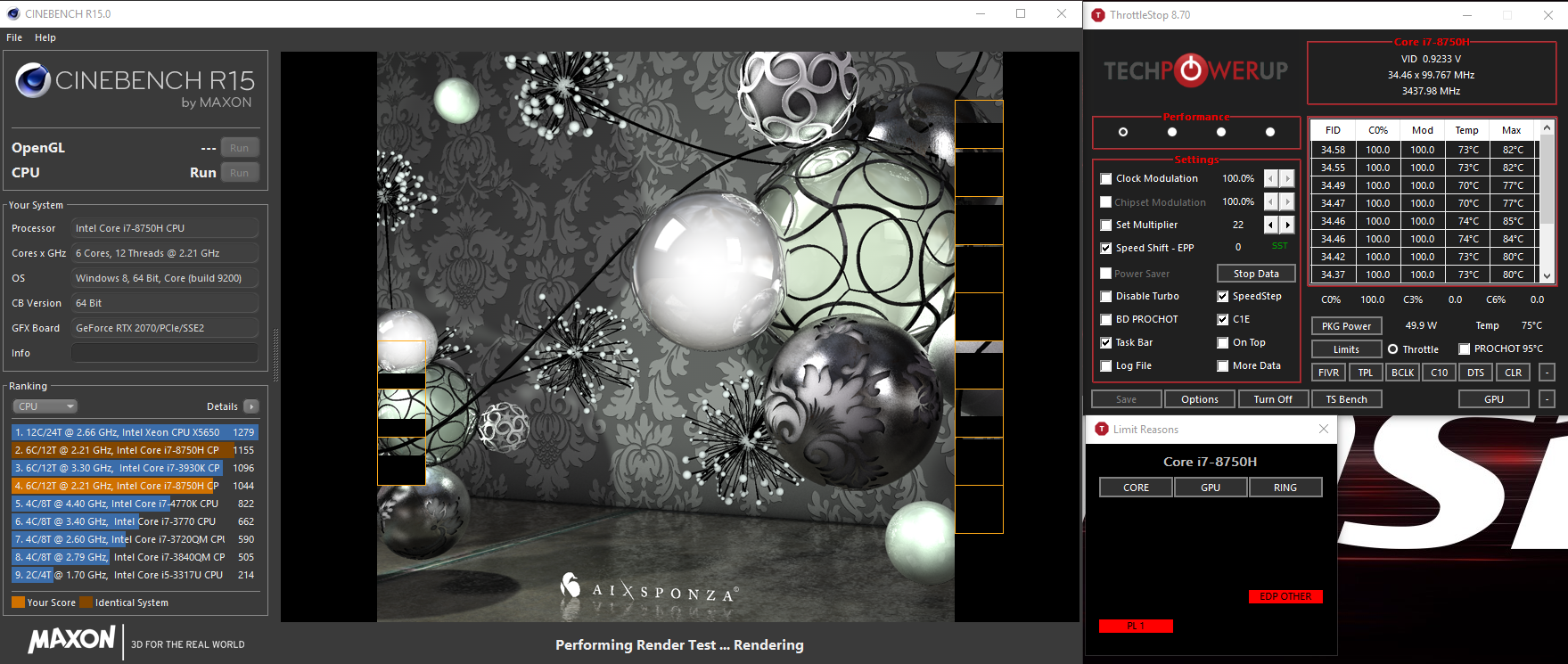Click the CORE button in Limit Reasons
Viewport: 1568px width, 664px height.
[1137, 488]
